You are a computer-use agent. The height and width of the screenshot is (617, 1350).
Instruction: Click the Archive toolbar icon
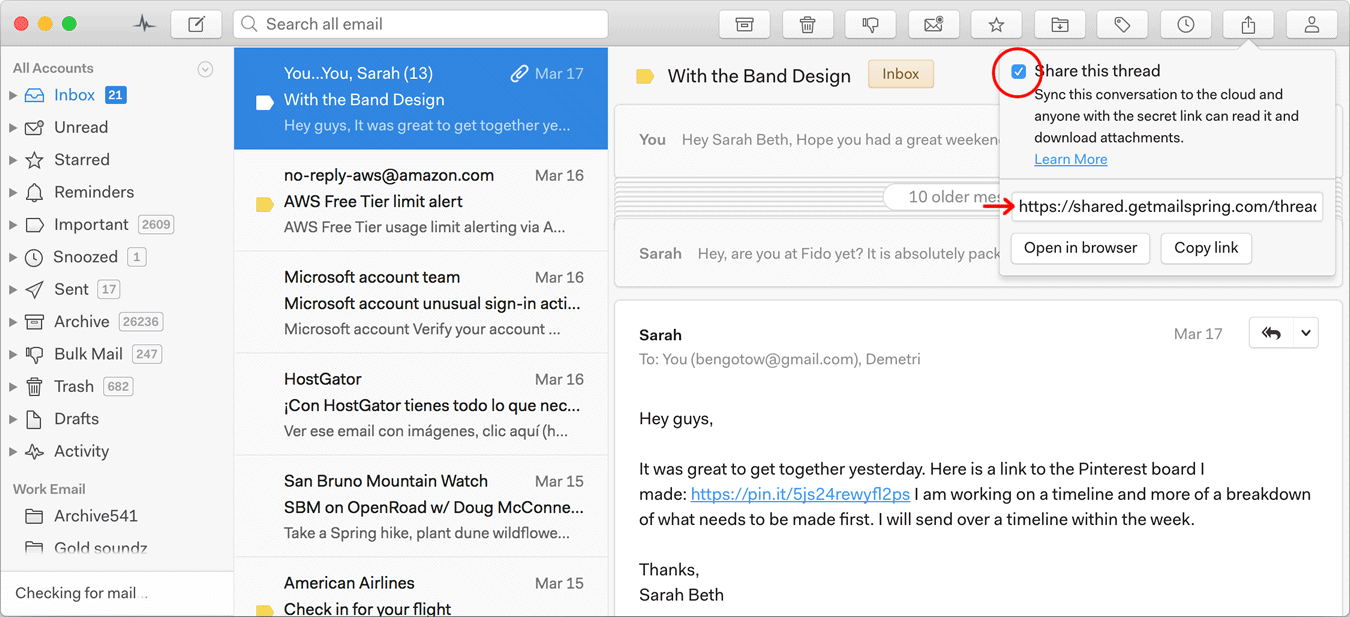(744, 24)
